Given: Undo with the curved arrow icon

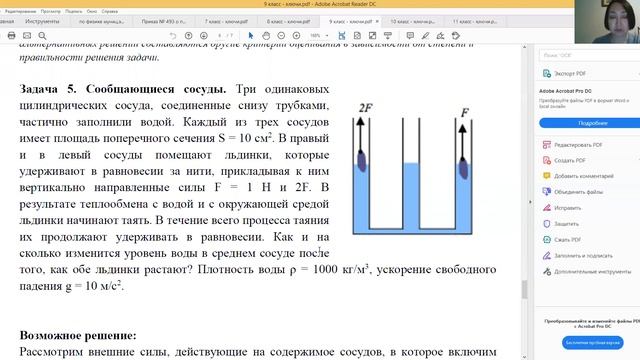Looking at the screenshot, I should (173, 36).
